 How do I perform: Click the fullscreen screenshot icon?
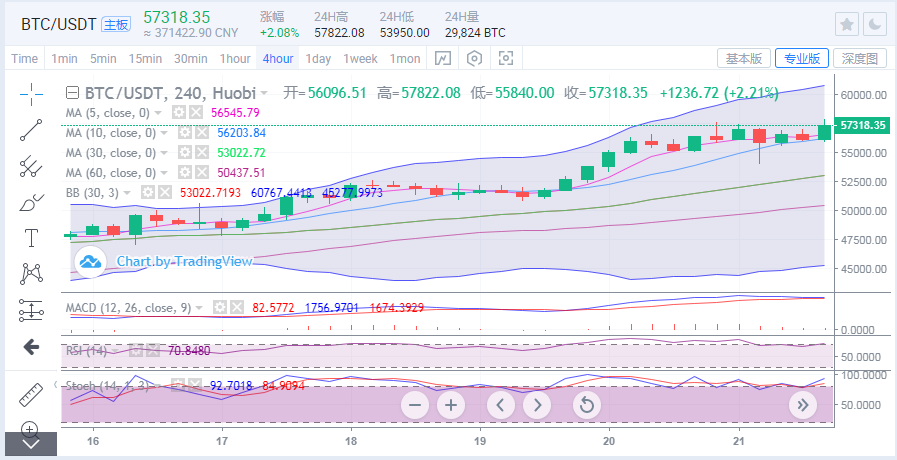click(x=506, y=59)
